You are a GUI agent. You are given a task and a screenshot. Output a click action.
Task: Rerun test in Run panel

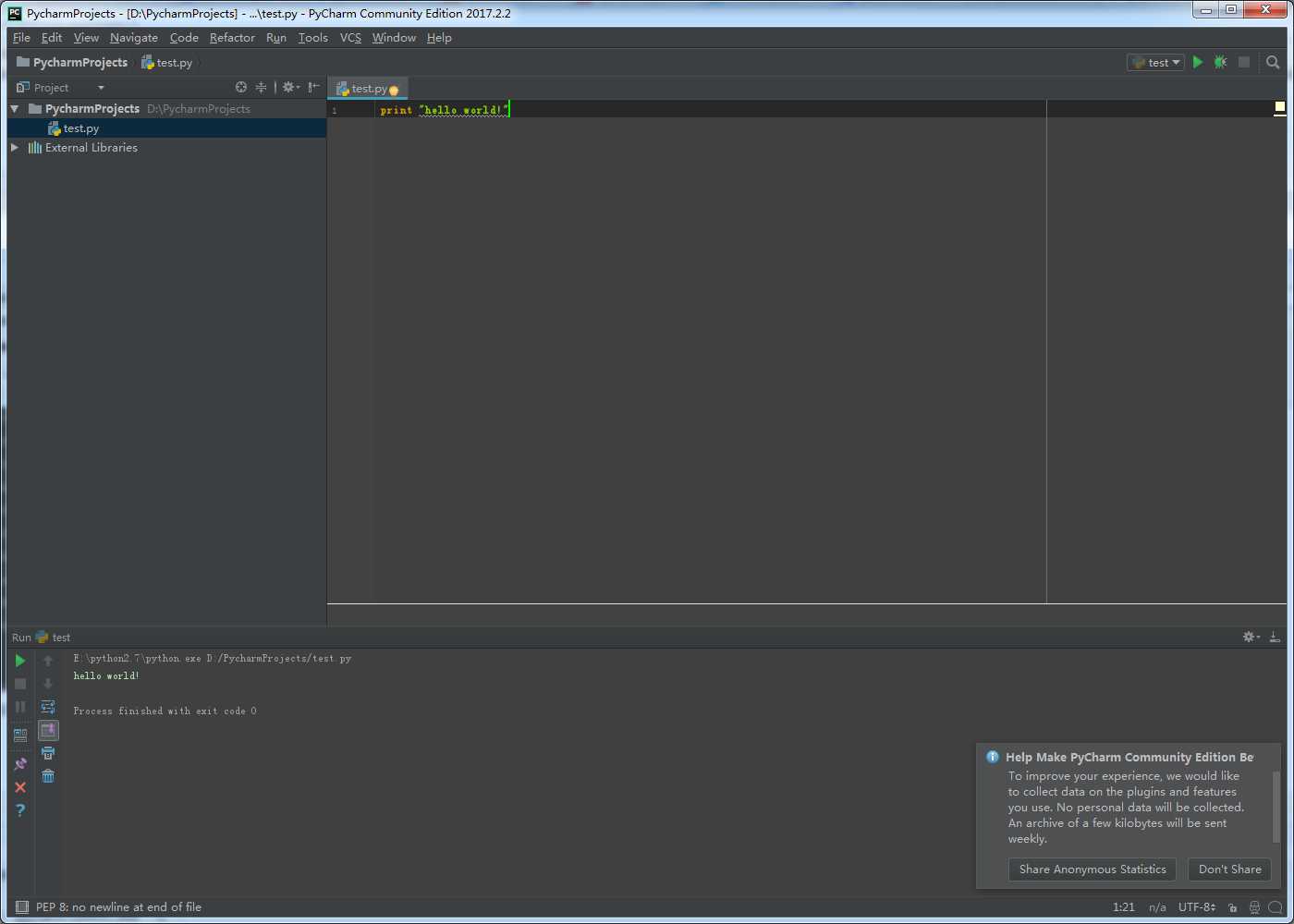(20, 661)
